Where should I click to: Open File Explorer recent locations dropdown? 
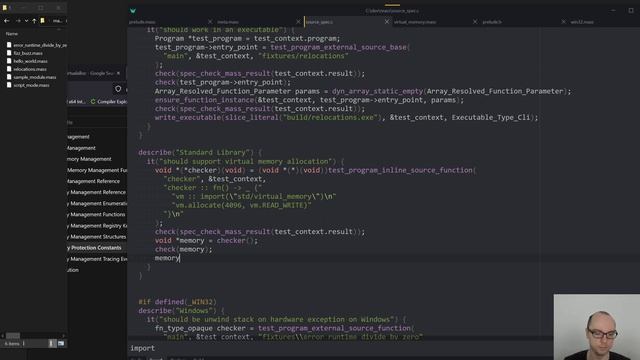[26, 20]
